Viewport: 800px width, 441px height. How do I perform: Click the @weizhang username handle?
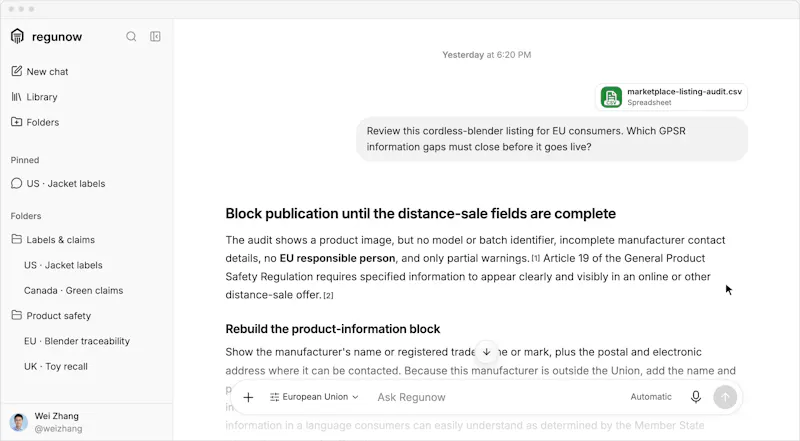pyautogui.click(x=58, y=429)
